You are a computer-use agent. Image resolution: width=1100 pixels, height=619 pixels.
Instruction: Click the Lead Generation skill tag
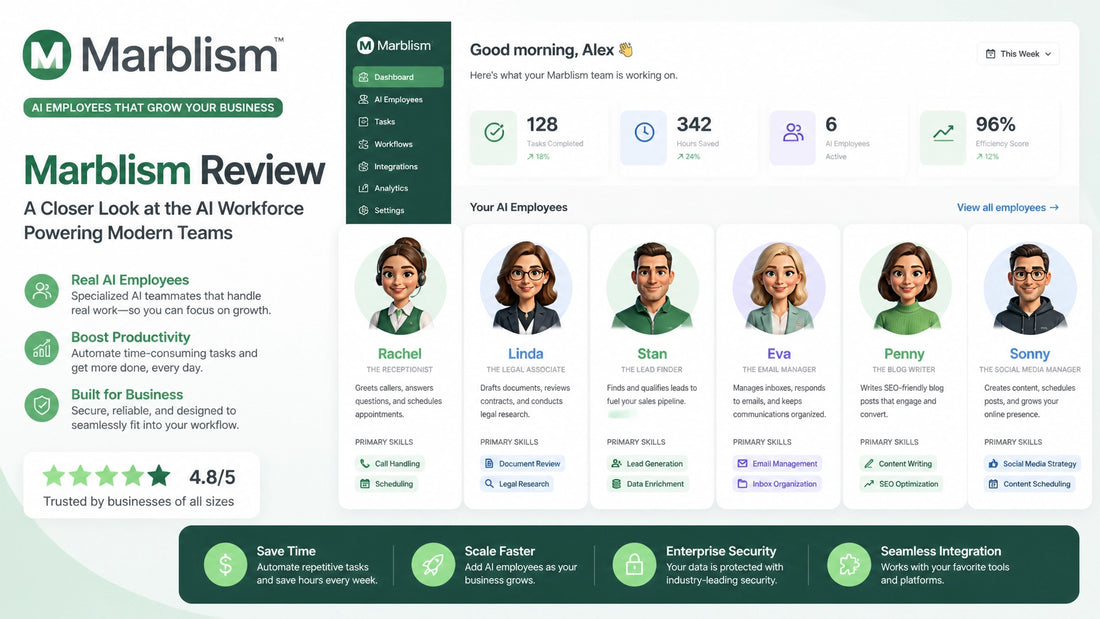(647, 464)
